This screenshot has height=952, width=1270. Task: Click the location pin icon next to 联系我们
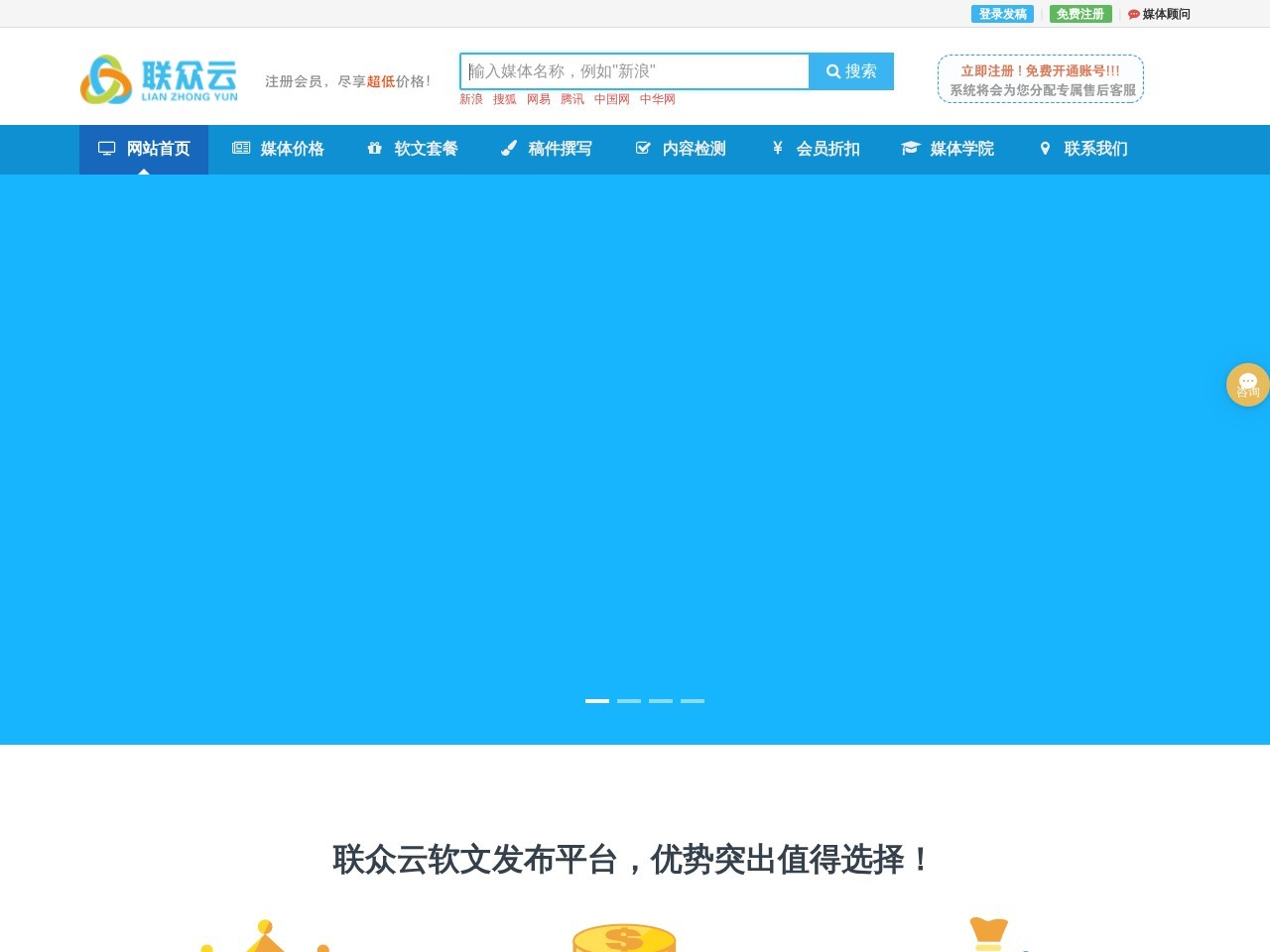[1045, 147]
